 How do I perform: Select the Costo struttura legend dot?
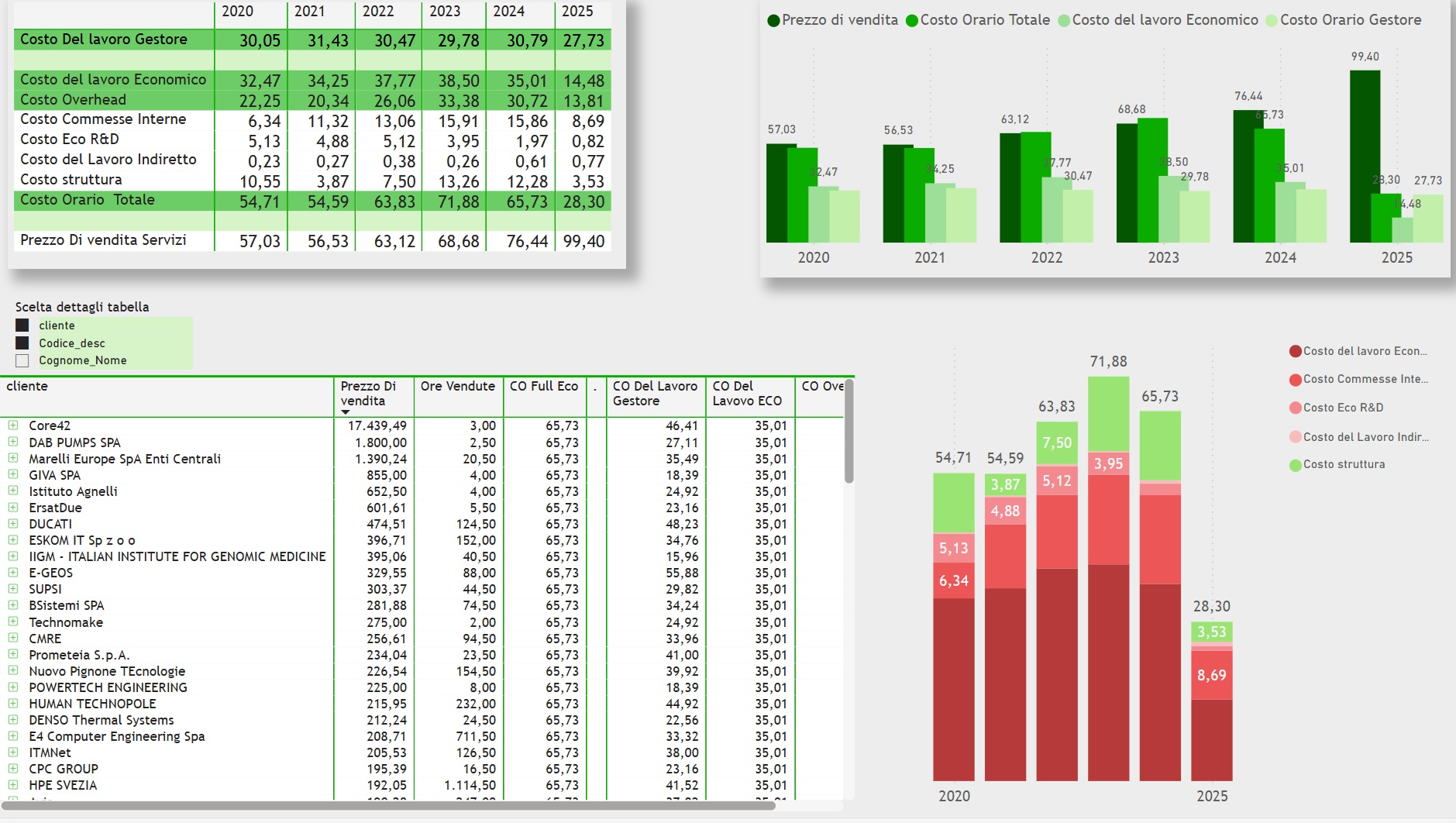click(1295, 465)
